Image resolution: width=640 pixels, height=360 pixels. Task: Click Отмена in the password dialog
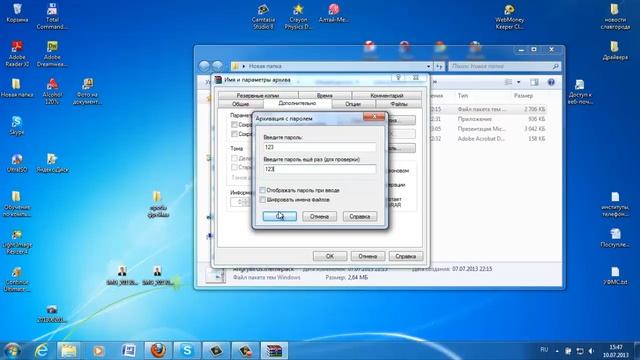tap(319, 216)
